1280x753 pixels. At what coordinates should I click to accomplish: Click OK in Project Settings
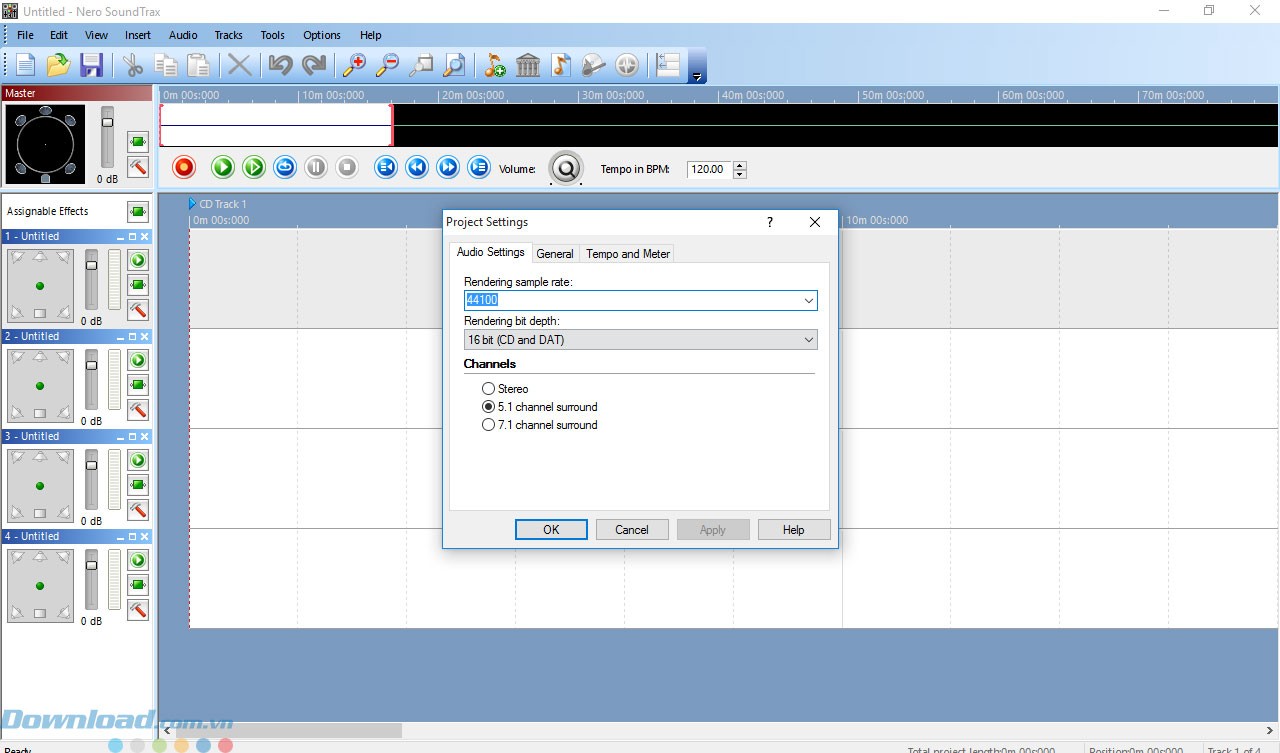click(x=551, y=530)
